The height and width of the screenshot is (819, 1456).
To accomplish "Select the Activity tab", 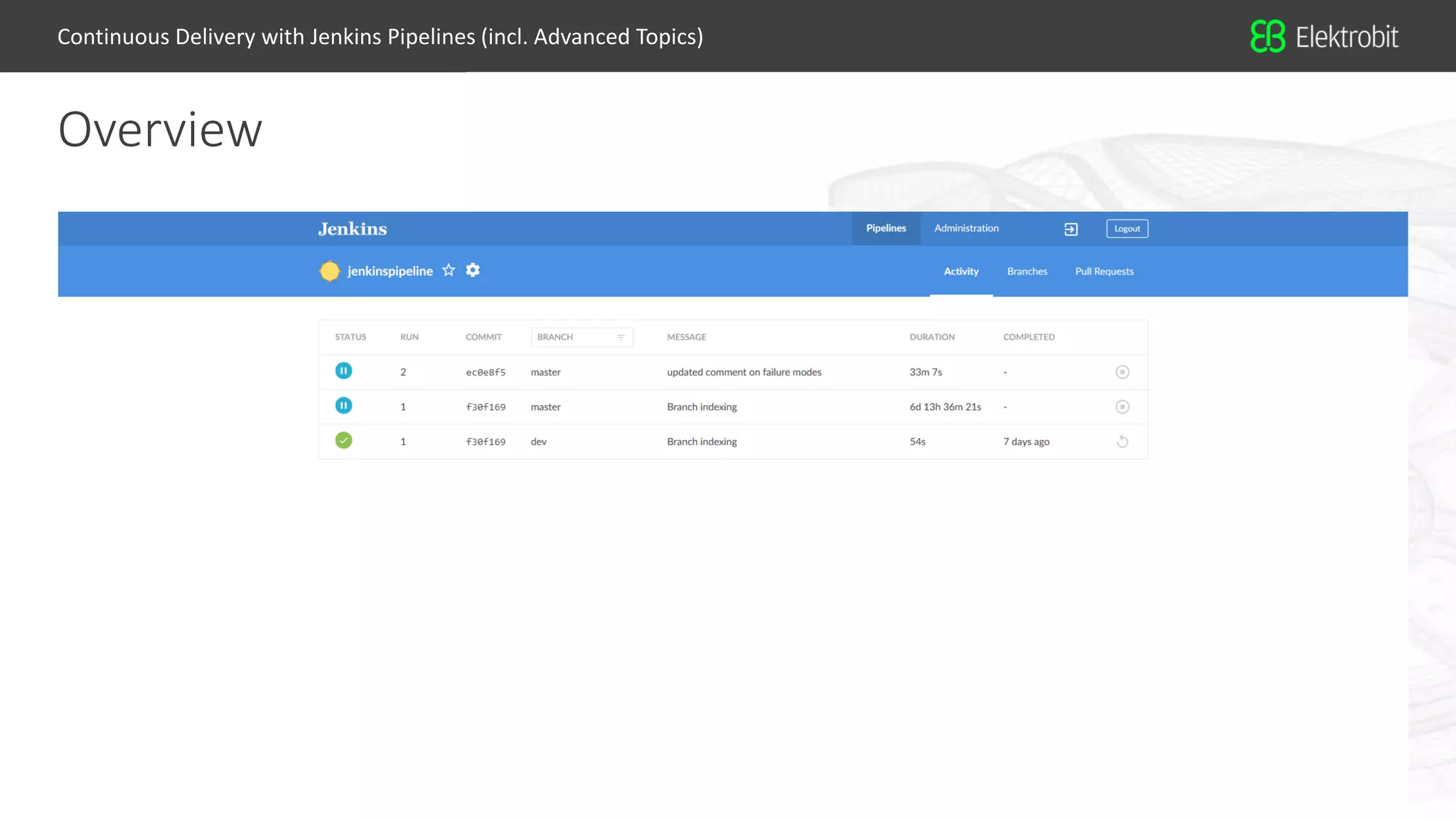I will click(x=960, y=272).
